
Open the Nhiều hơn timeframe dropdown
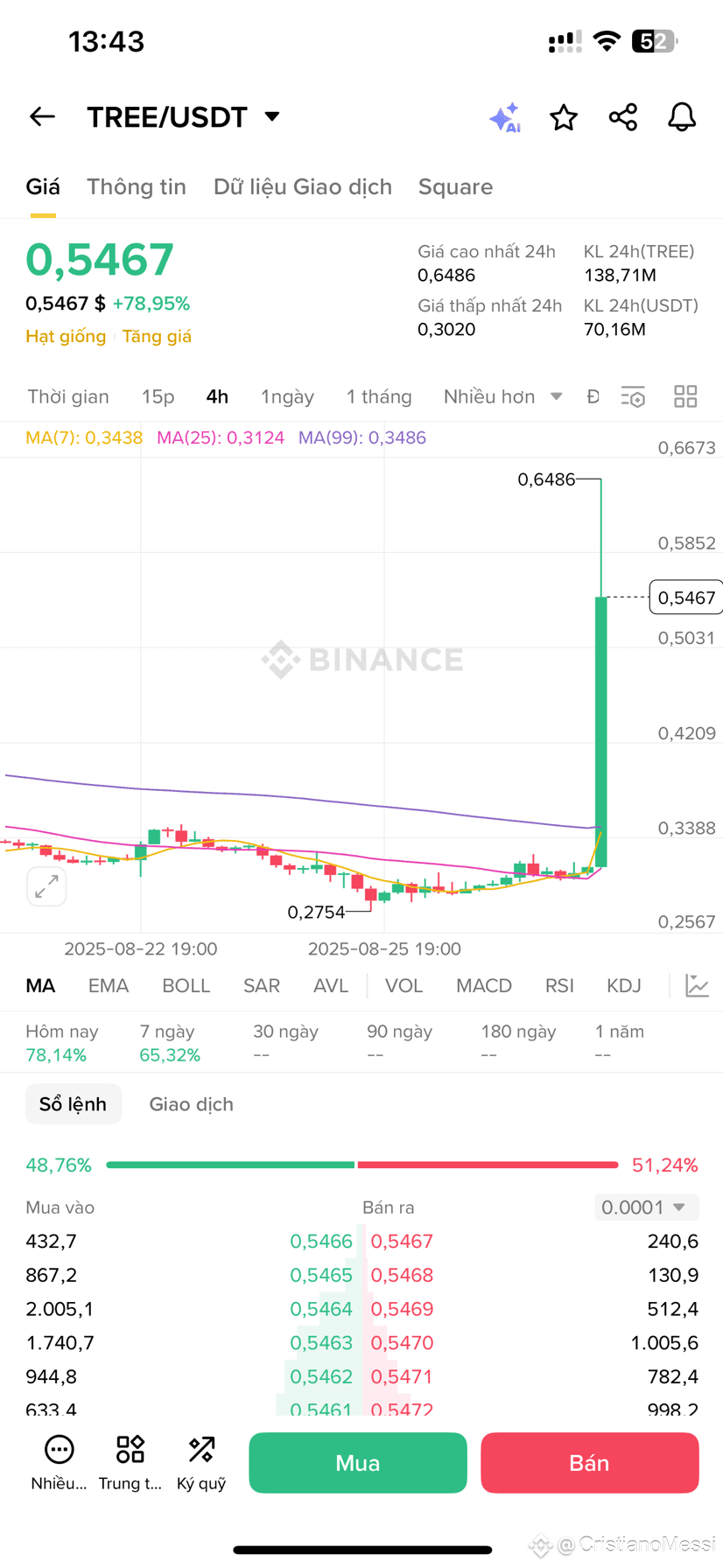[502, 396]
